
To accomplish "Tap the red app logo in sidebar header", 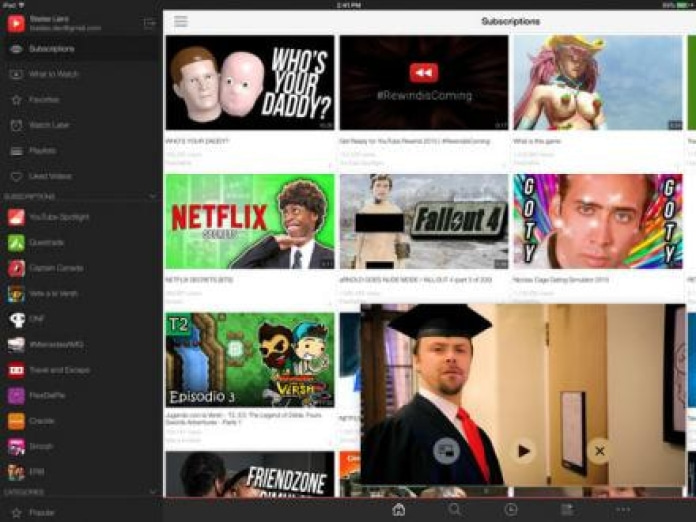I will [x=16, y=23].
